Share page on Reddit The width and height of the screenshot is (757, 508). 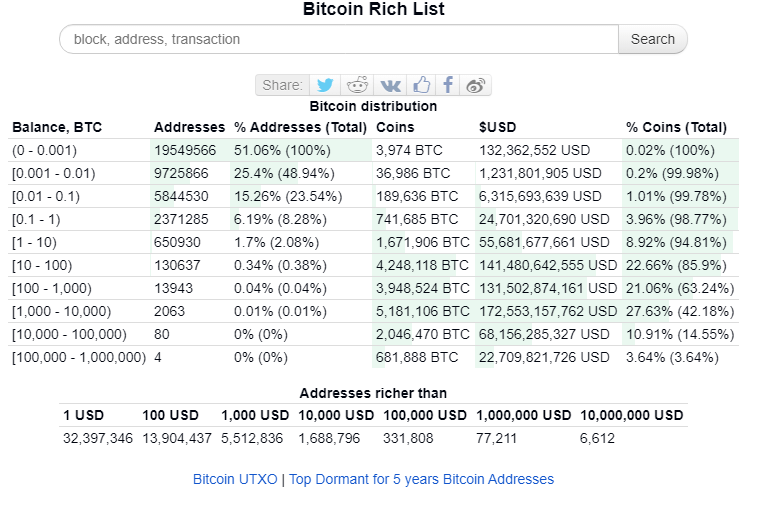[357, 85]
